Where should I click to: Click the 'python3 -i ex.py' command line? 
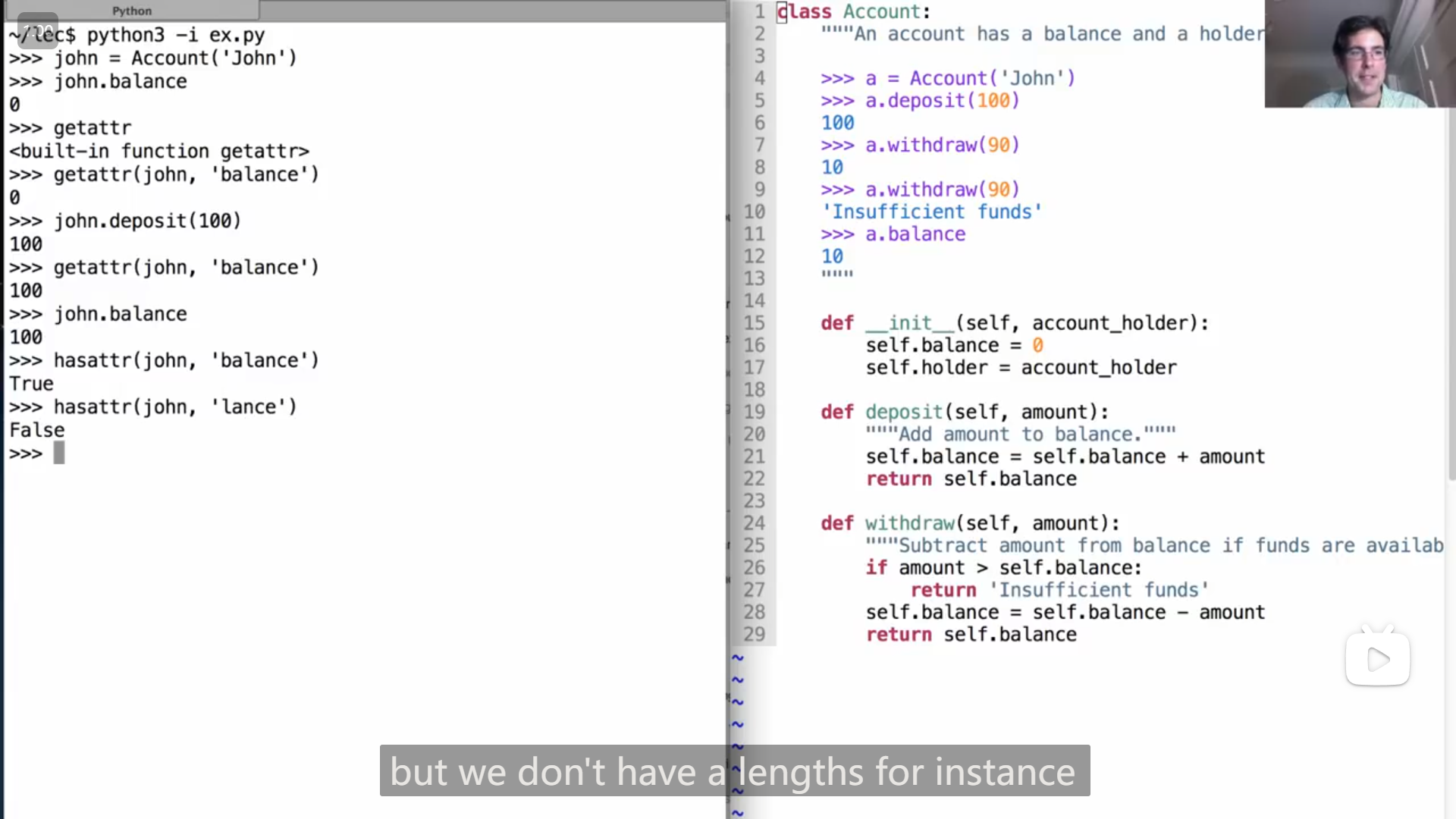pos(175,35)
